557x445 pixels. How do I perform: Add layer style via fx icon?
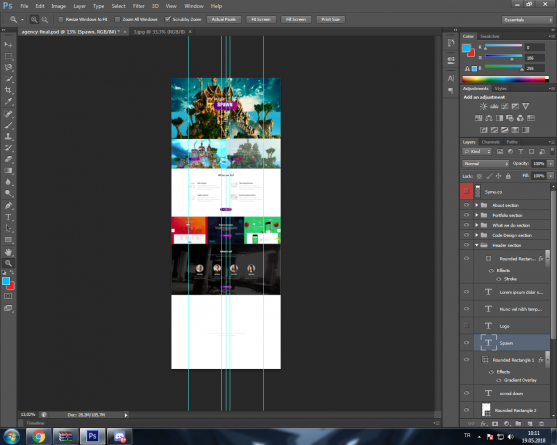483,423
